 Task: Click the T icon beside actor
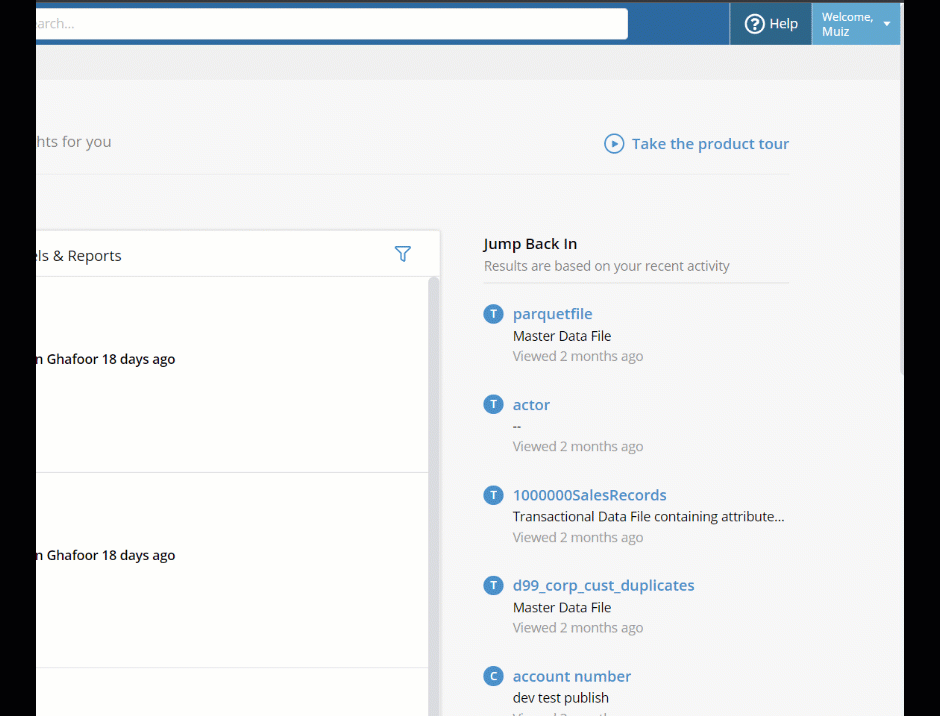pos(493,404)
